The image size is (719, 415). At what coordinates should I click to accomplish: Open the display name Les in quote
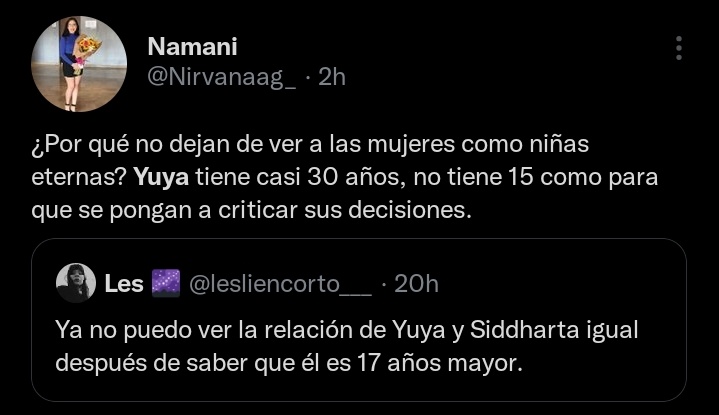pos(124,283)
